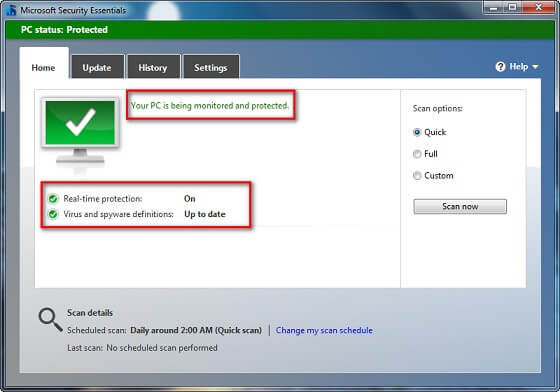Click the 'Scan options:' label
Image resolution: width=560 pixels, height=392 pixels.
pyautogui.click(x=438, y=108)
